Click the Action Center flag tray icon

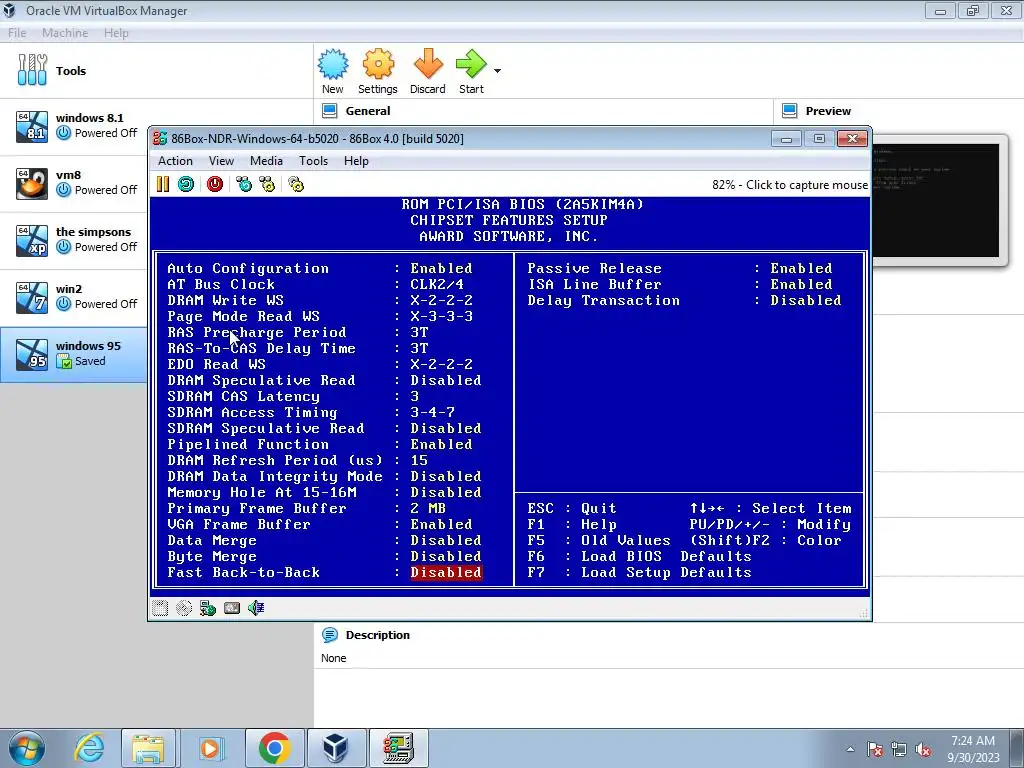point(875,750)
